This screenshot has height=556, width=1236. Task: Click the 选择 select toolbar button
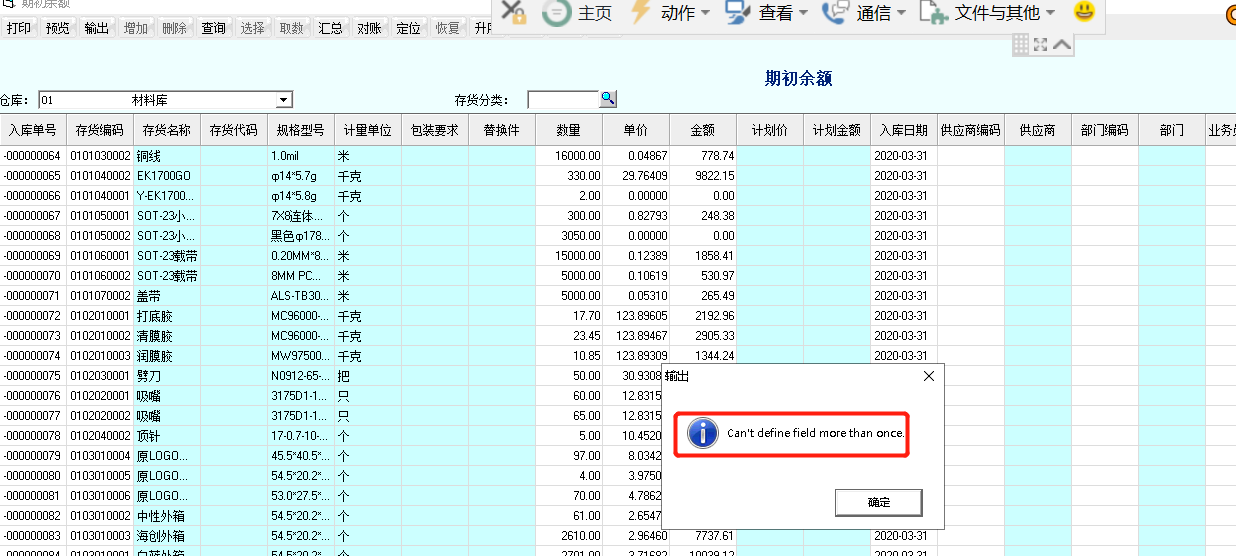(253, 28)
